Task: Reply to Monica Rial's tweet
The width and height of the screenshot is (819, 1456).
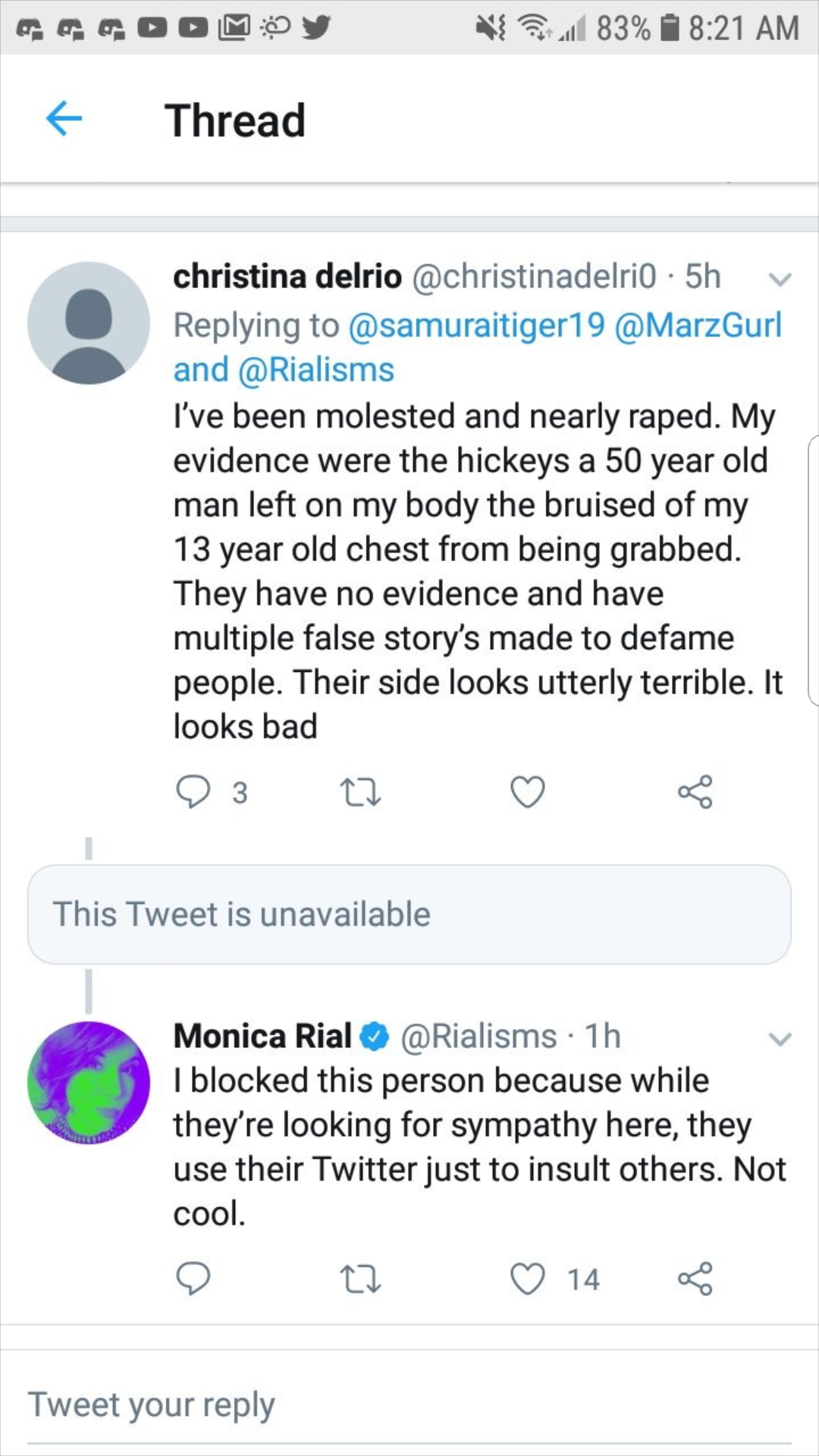Action: [193, 1279]
